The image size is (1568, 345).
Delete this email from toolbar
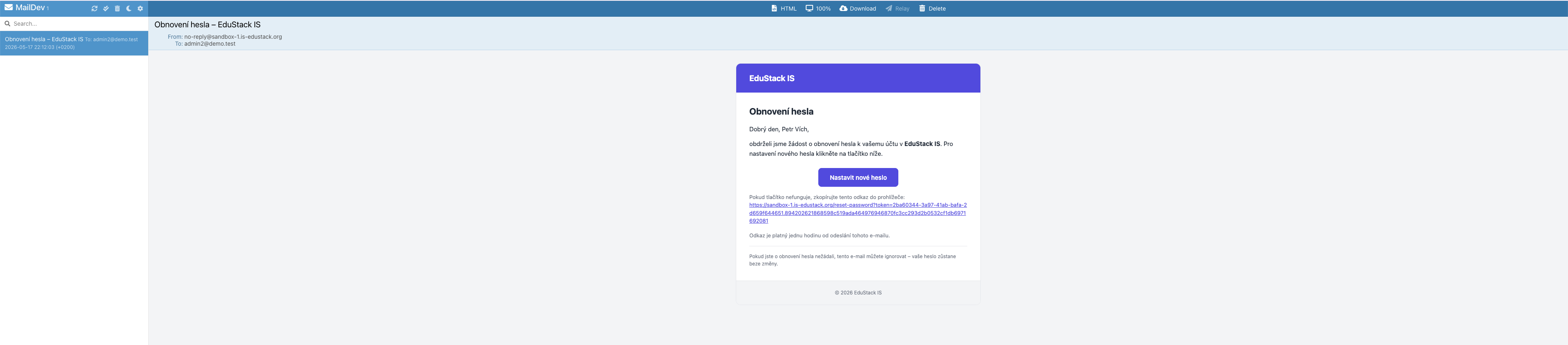pyautogui.click(x=932, y=9)
